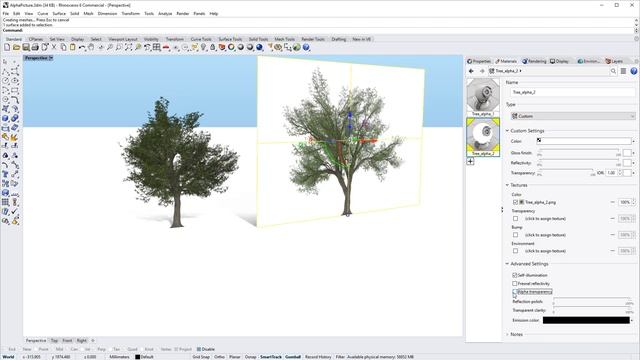
Task: Click the black Emission color swatch
Action: point(586,320)
